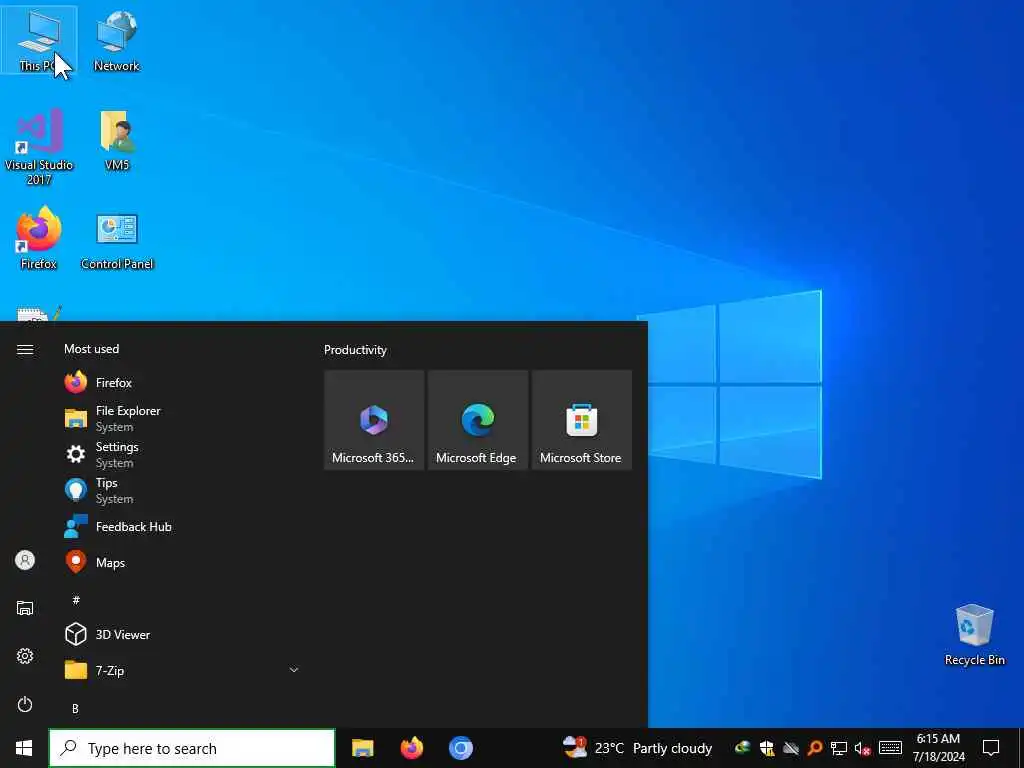Image resolution: width=1024 pixels, height=768 pixels.
Task: Select the # letter group header
Action: pyautogui.click(x=76, y=600)
